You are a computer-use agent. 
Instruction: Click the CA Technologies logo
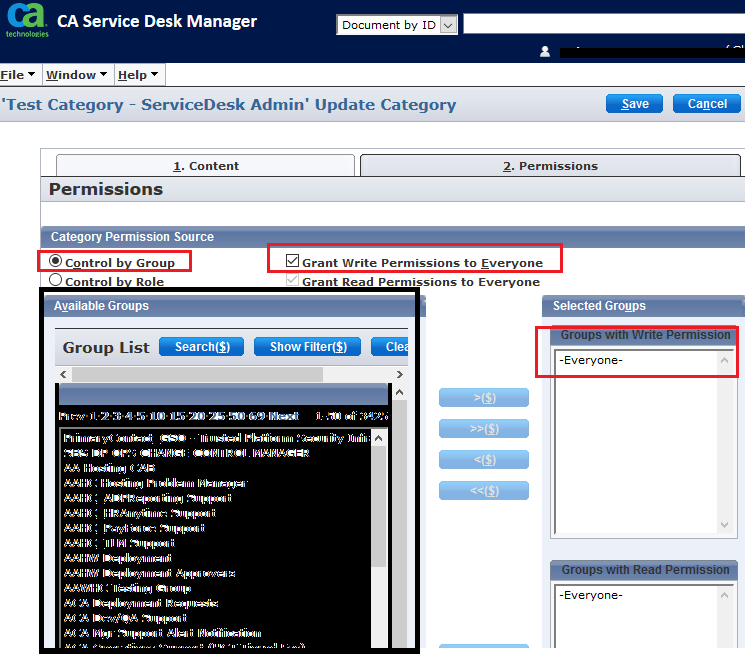[x=27, y=20]
